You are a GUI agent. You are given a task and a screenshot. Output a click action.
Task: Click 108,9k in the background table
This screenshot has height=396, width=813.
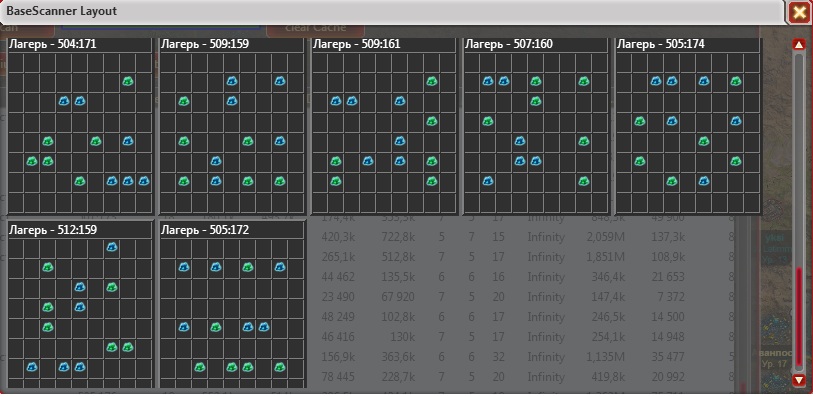(x=668, y=258)
